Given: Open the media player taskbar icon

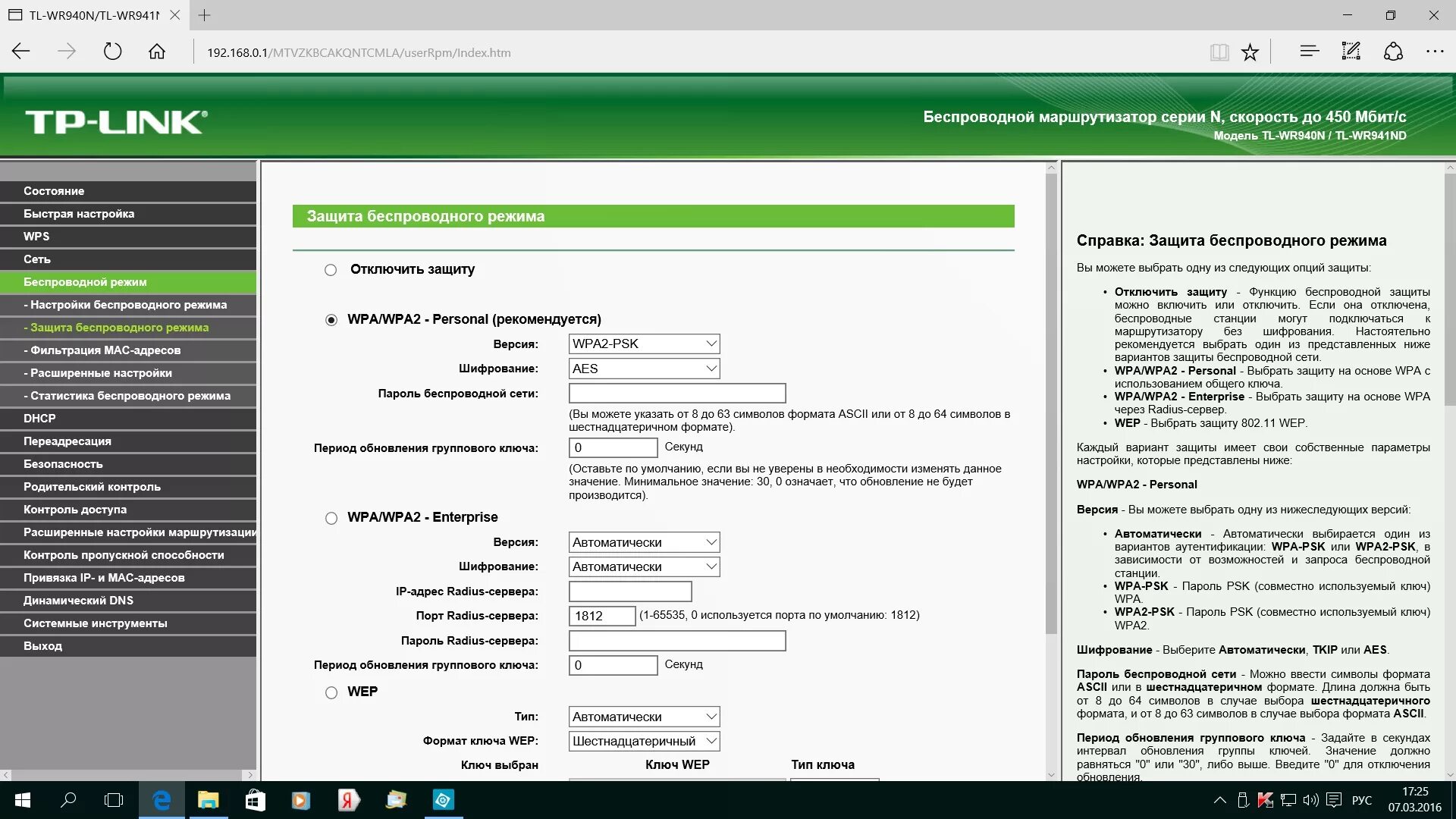Looking at the screenshot, I should click(301, 800).
